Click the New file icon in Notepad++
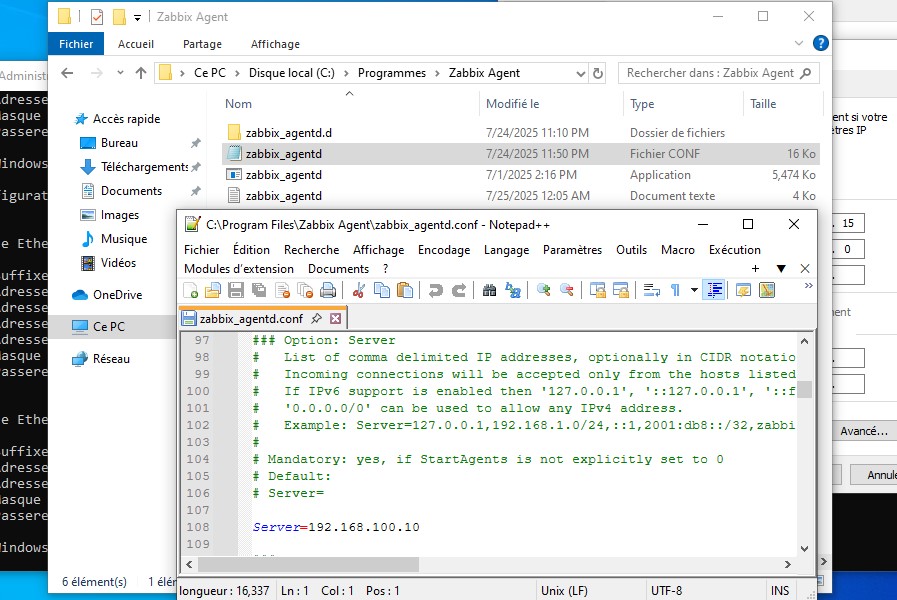Viewport: 897px width, 600px height. 190,290
